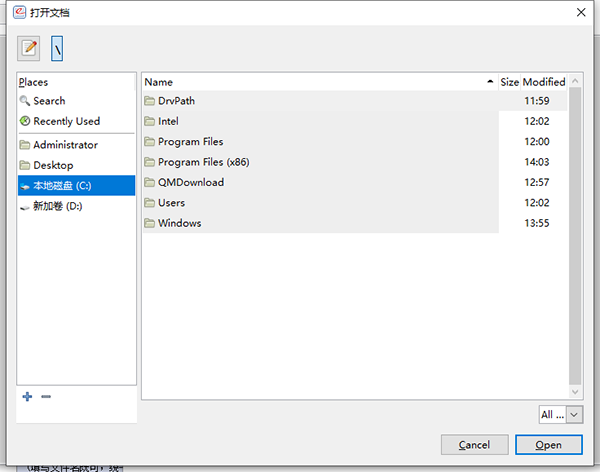Screen dimensions: 600x472
Task: Select the Windows folder in the list
Action: pos(179,223)
